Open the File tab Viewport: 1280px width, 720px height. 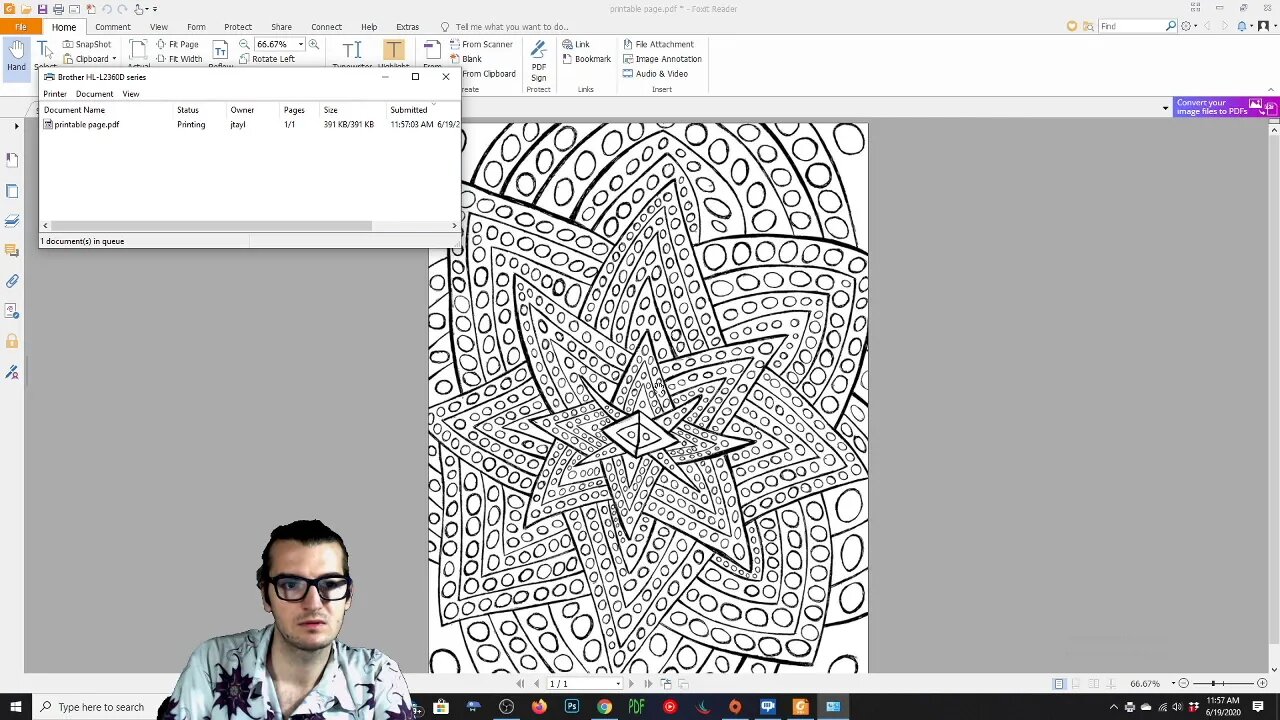[x=20, y=27]
